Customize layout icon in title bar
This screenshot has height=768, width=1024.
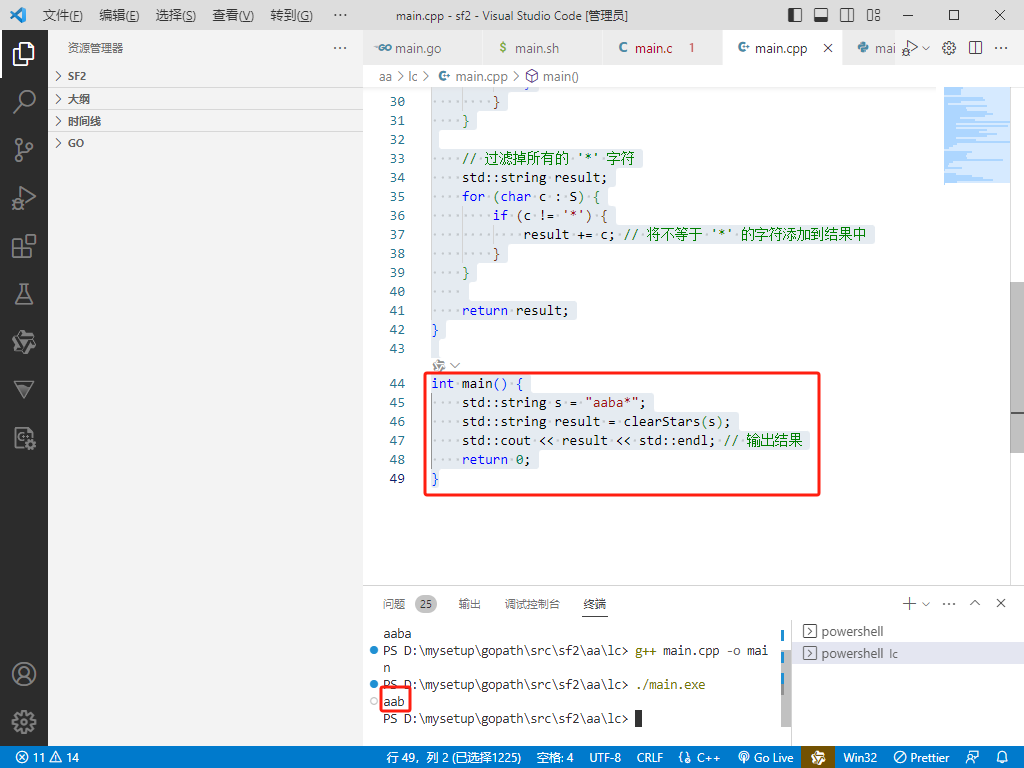[x=873, y=15]
